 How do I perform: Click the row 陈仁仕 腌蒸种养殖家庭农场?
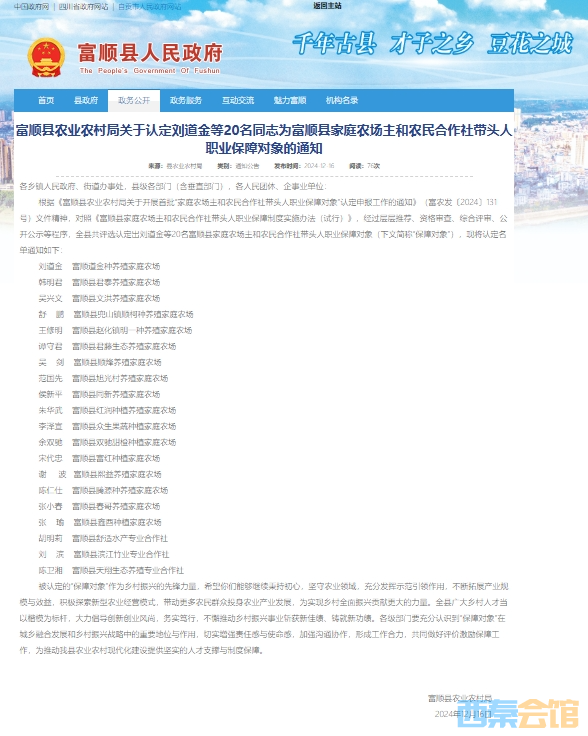click(x=103, y=490)
